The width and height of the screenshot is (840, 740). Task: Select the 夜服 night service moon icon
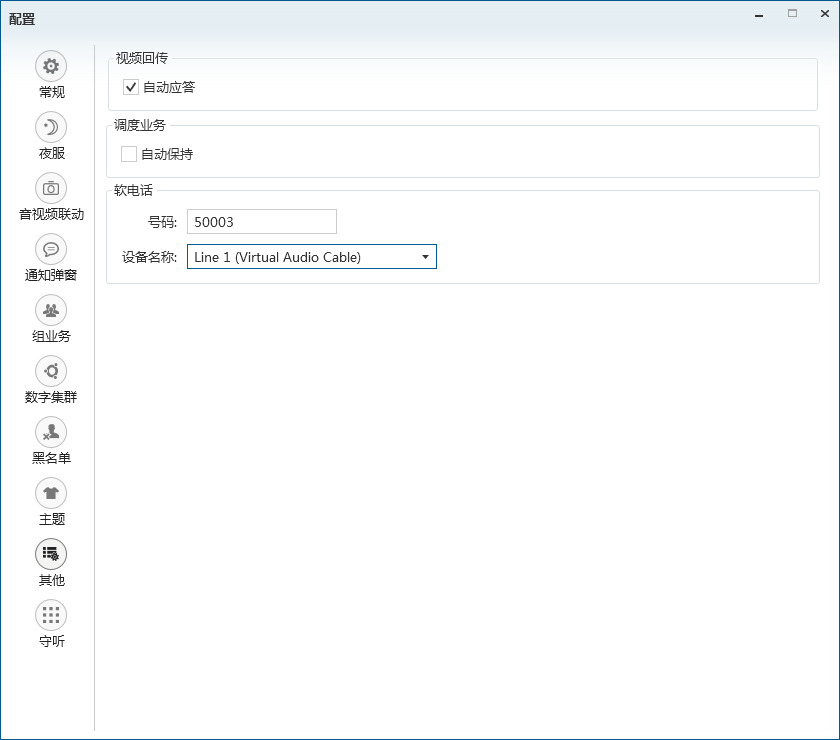click(51, 127)
